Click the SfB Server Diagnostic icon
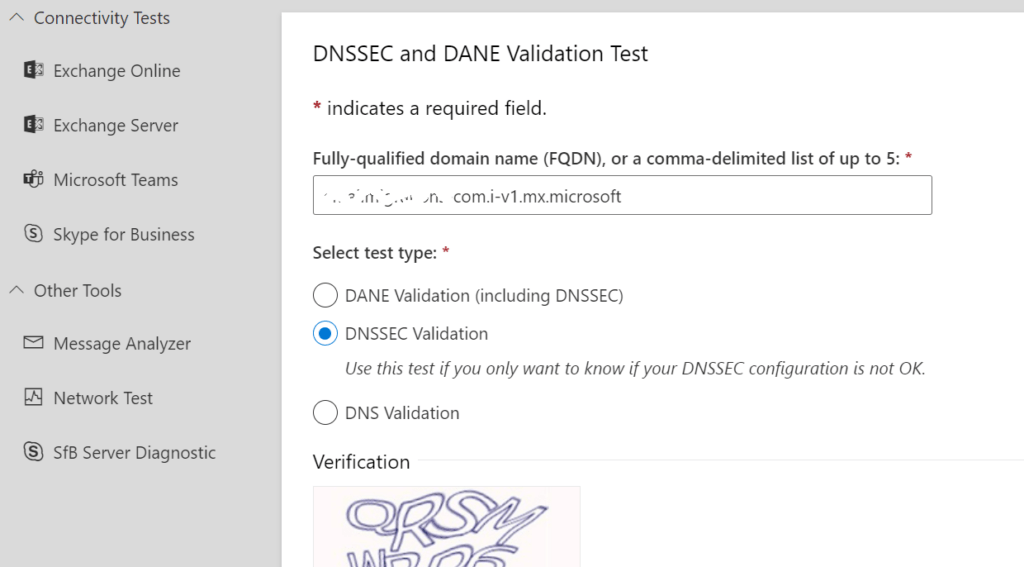1024x567 pixels. (33, 451)
